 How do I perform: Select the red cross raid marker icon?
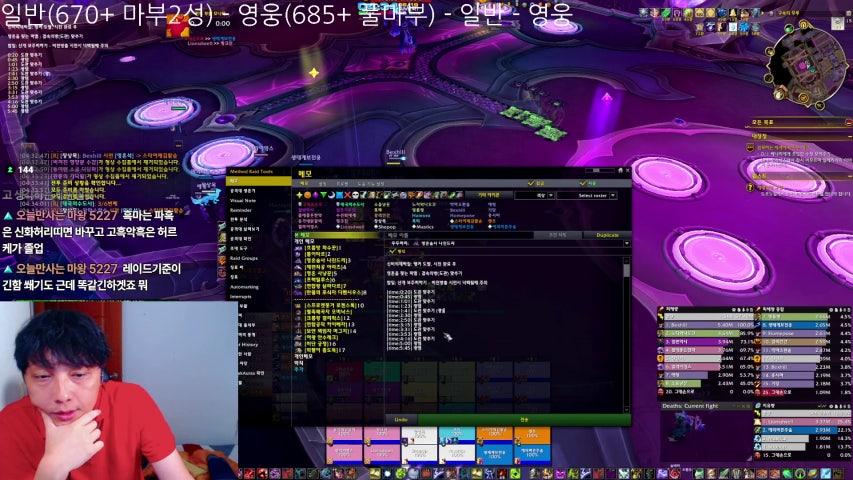pos(347,195)
